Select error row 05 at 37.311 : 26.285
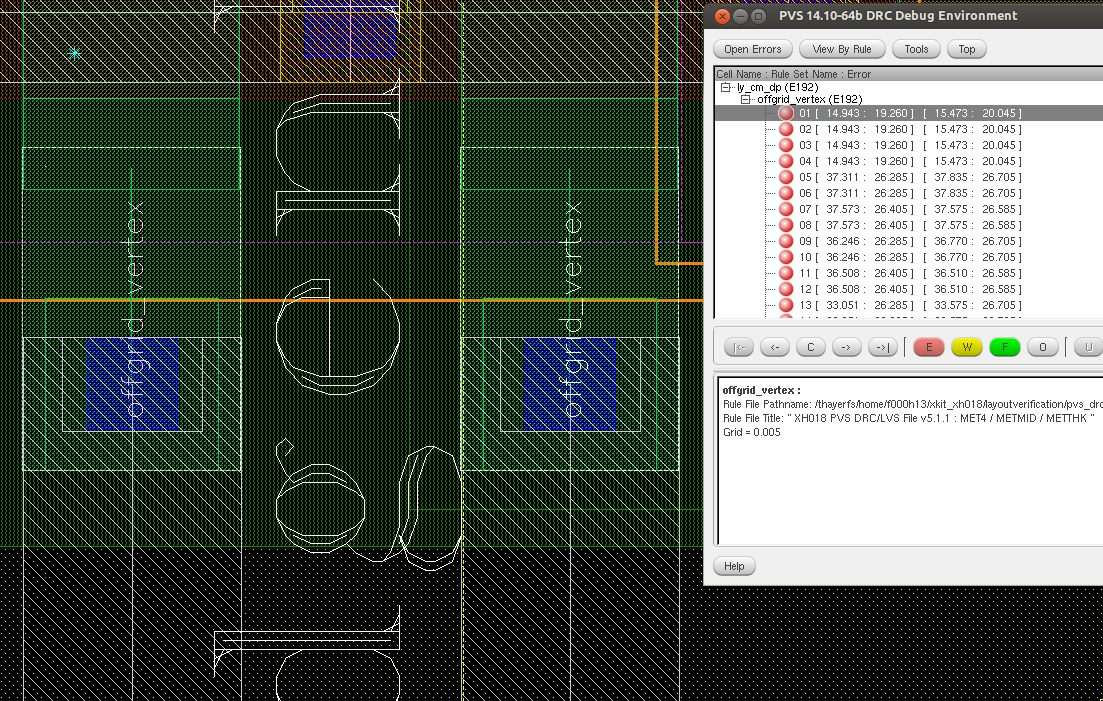 tap(910, 177)
